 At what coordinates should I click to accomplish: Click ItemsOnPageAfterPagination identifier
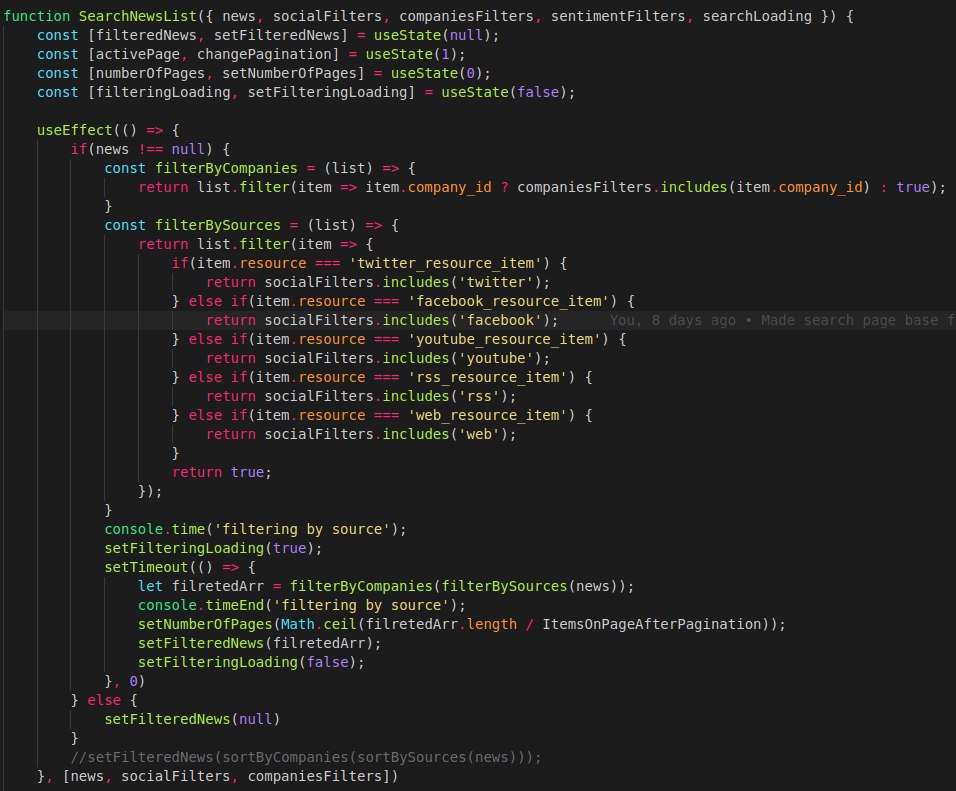click(652, 624)
